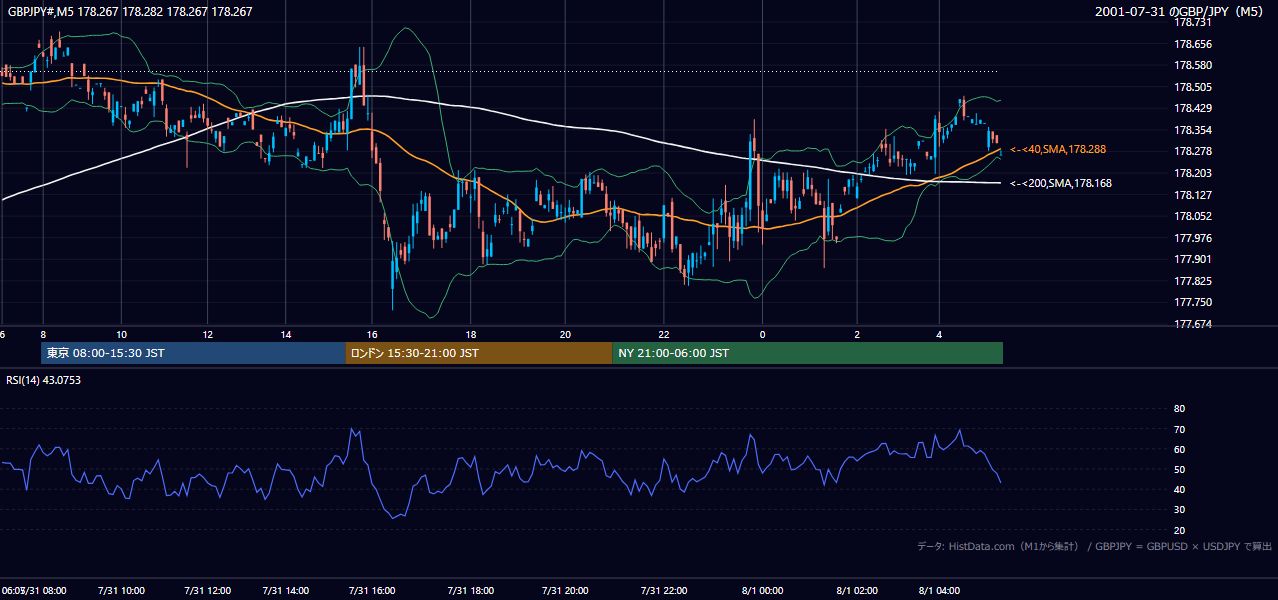
Task: Click the 177.750 price axis label
Action: click(1192, 302)
